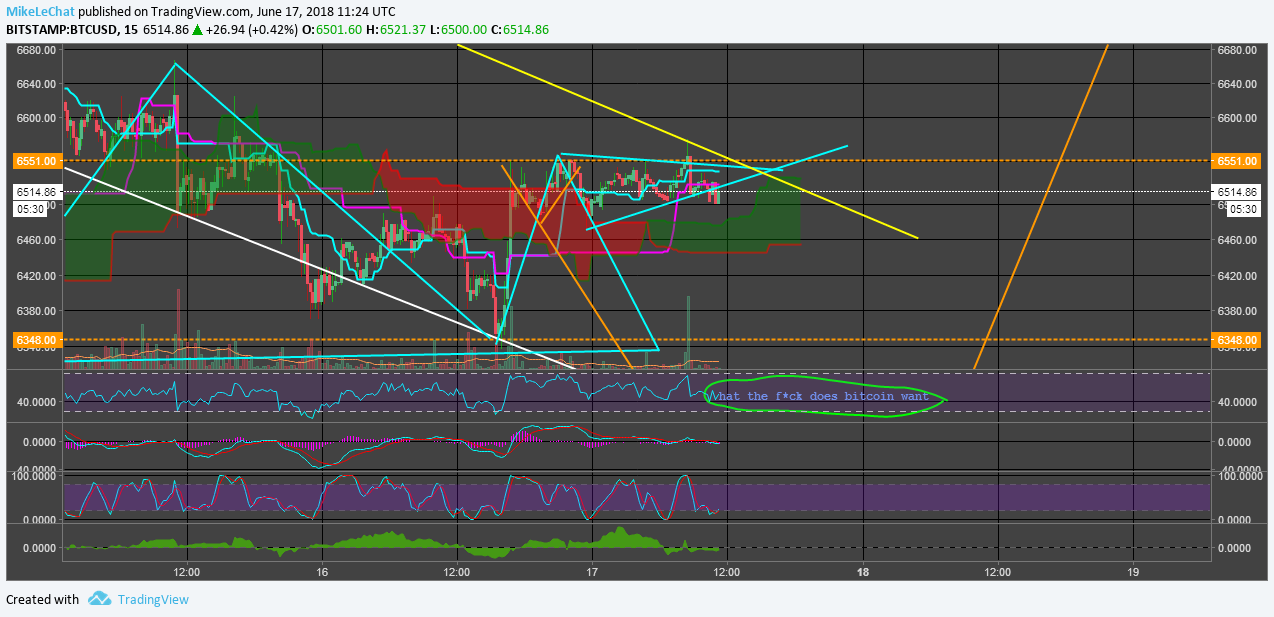Click date label 17 on time axis
The image size is (1274, 617).
(x=591, y=572)
